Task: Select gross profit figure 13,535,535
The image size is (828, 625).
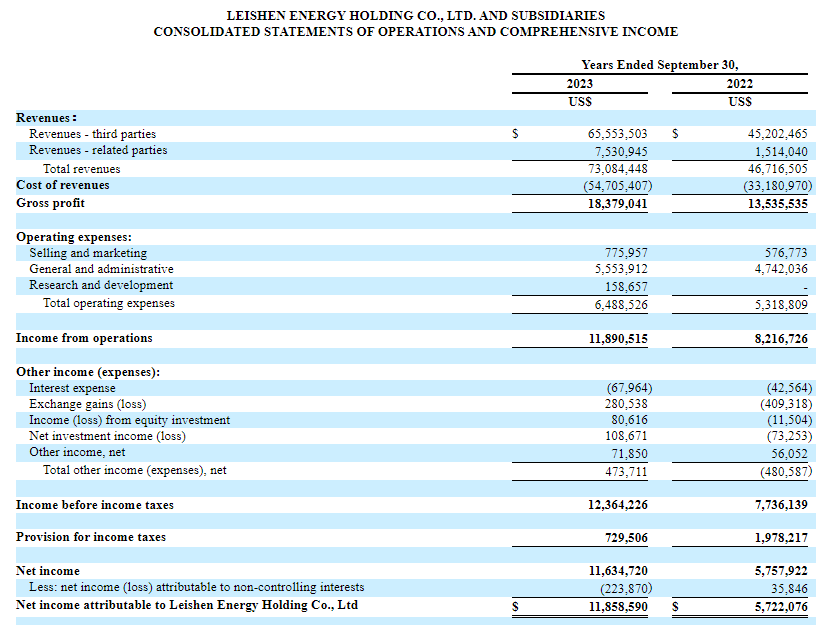Action: click(778, 204)
